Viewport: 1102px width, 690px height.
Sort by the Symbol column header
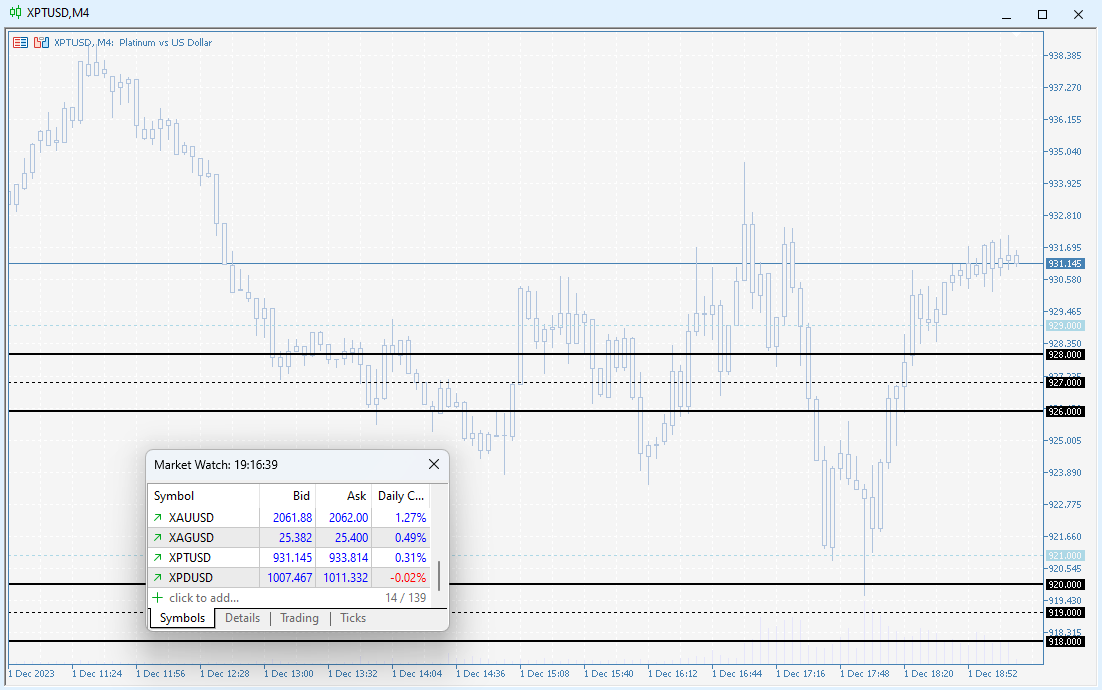(x=204, y=495)
